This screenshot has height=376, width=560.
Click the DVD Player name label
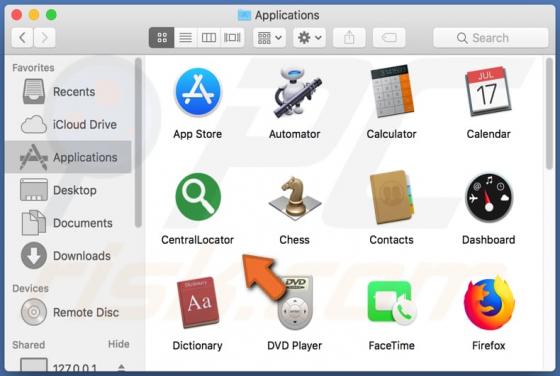click(x=295, y=346)
